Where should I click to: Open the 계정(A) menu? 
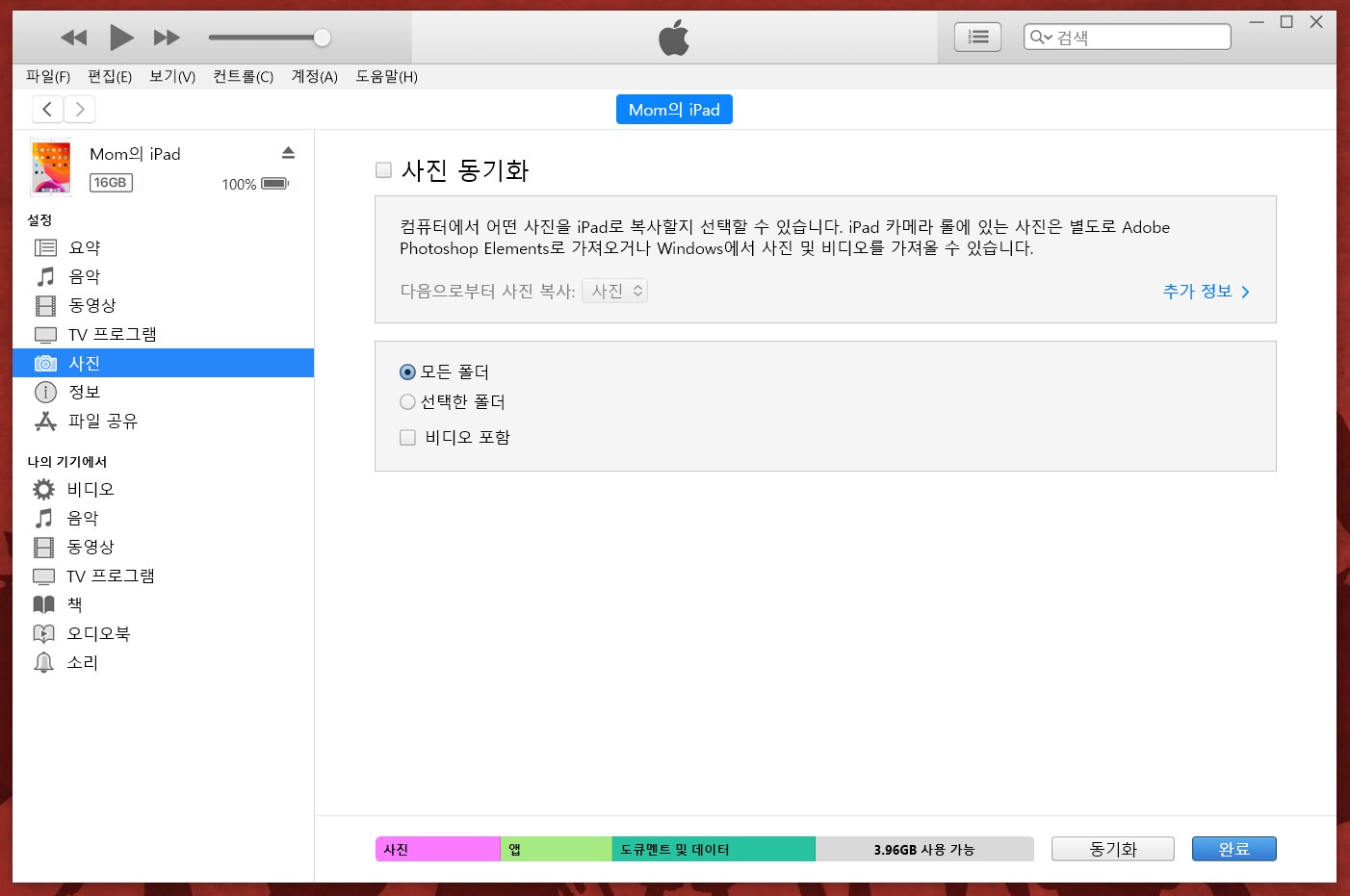[x=315, y=76]
